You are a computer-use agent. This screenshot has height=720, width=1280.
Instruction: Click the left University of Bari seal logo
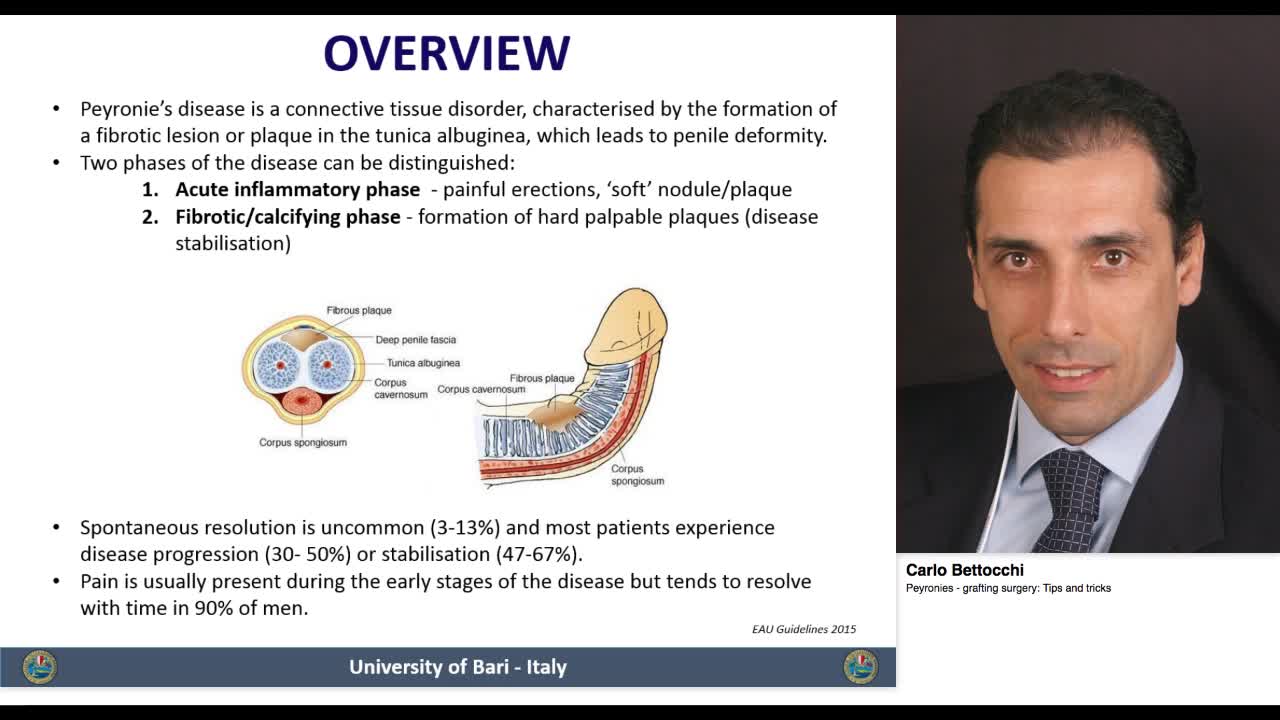(x=40, y=667)
